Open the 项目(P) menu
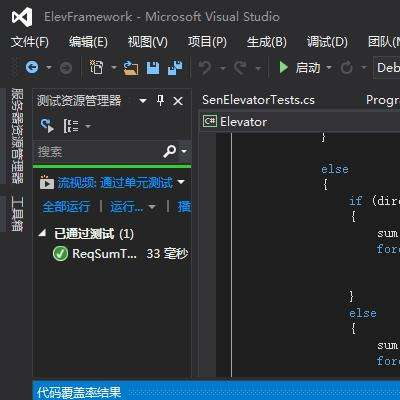The height and width of the screenshot is (400, 400). 207,42
